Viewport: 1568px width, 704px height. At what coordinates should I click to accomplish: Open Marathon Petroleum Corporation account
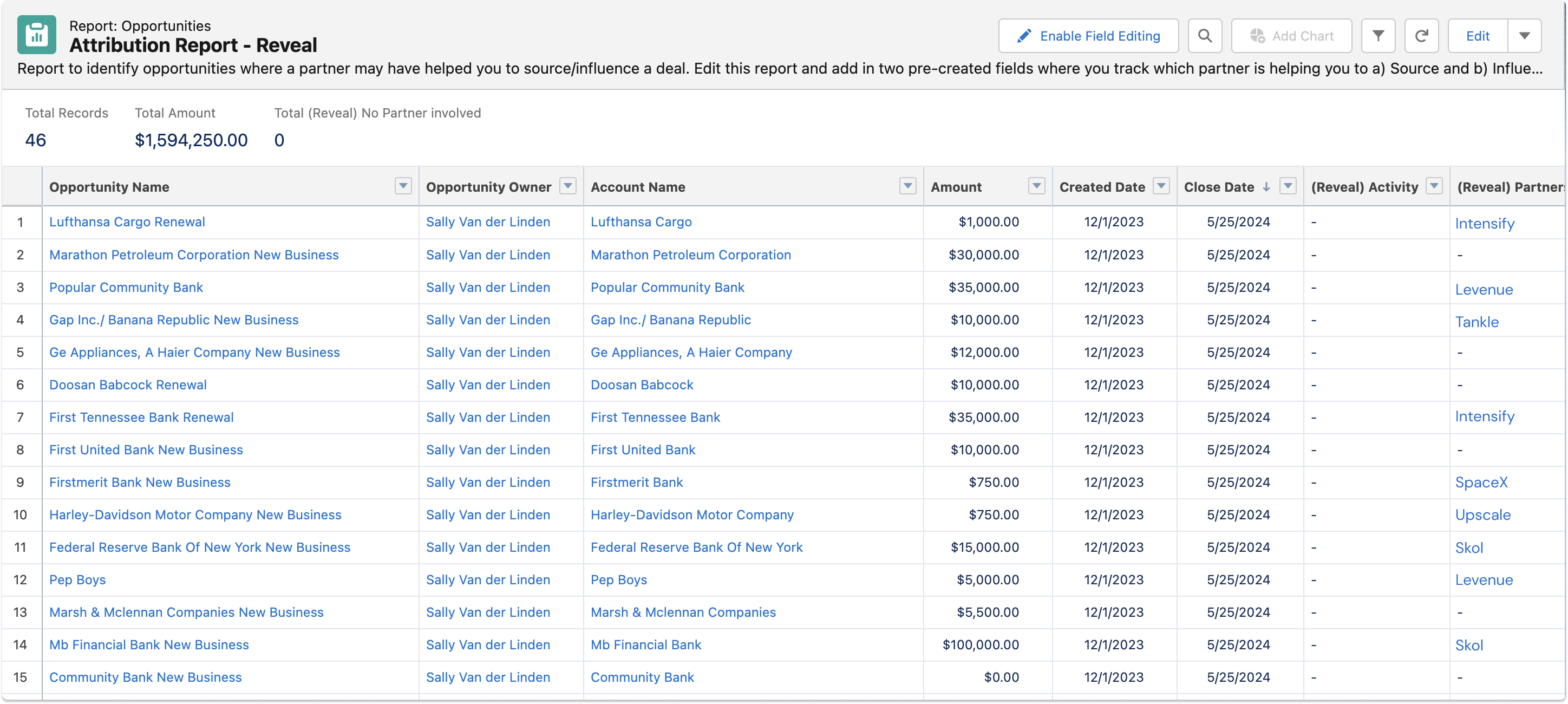click(x=691, y=255)
